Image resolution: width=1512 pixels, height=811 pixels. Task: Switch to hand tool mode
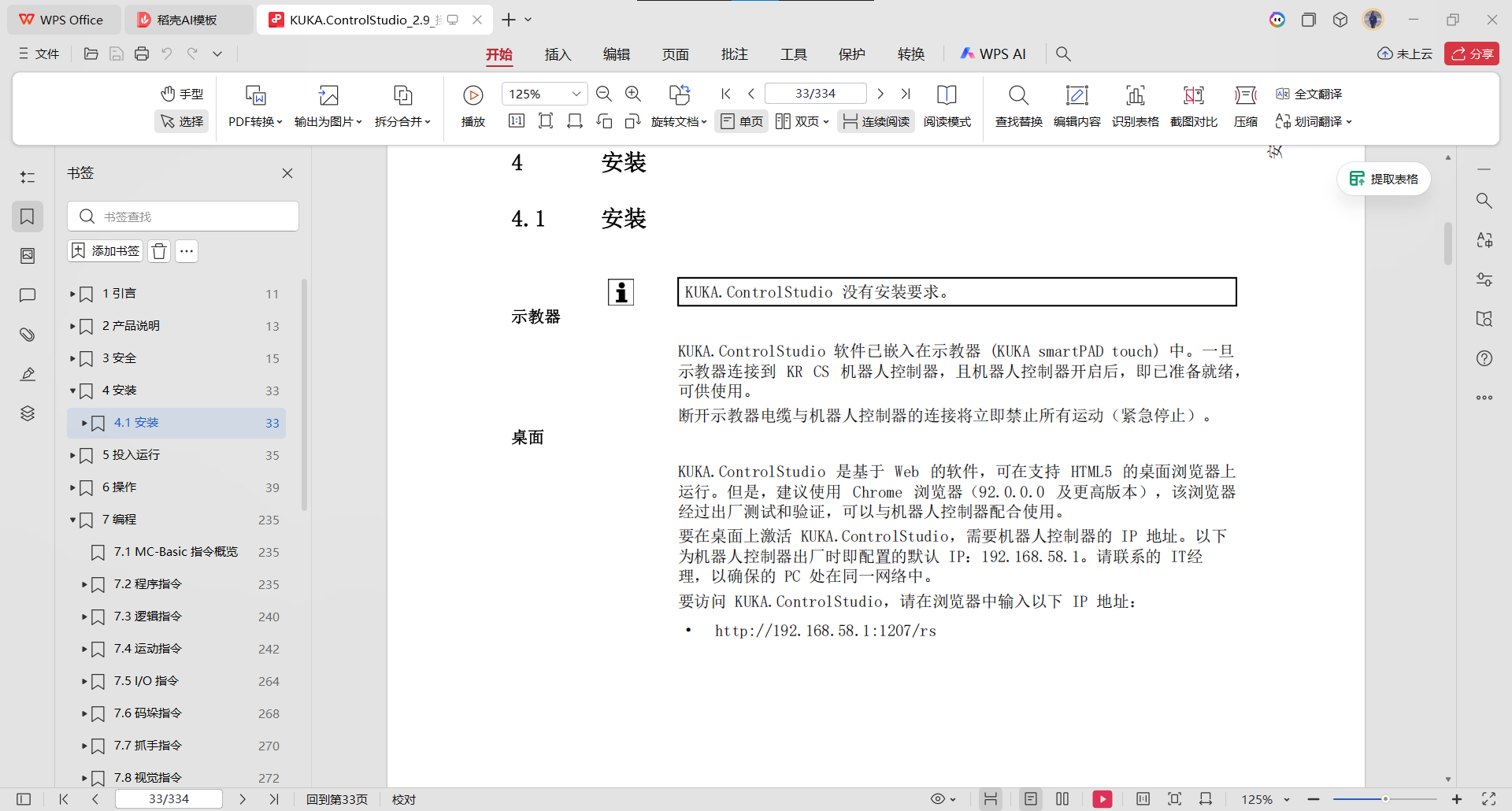coord(183,94)
